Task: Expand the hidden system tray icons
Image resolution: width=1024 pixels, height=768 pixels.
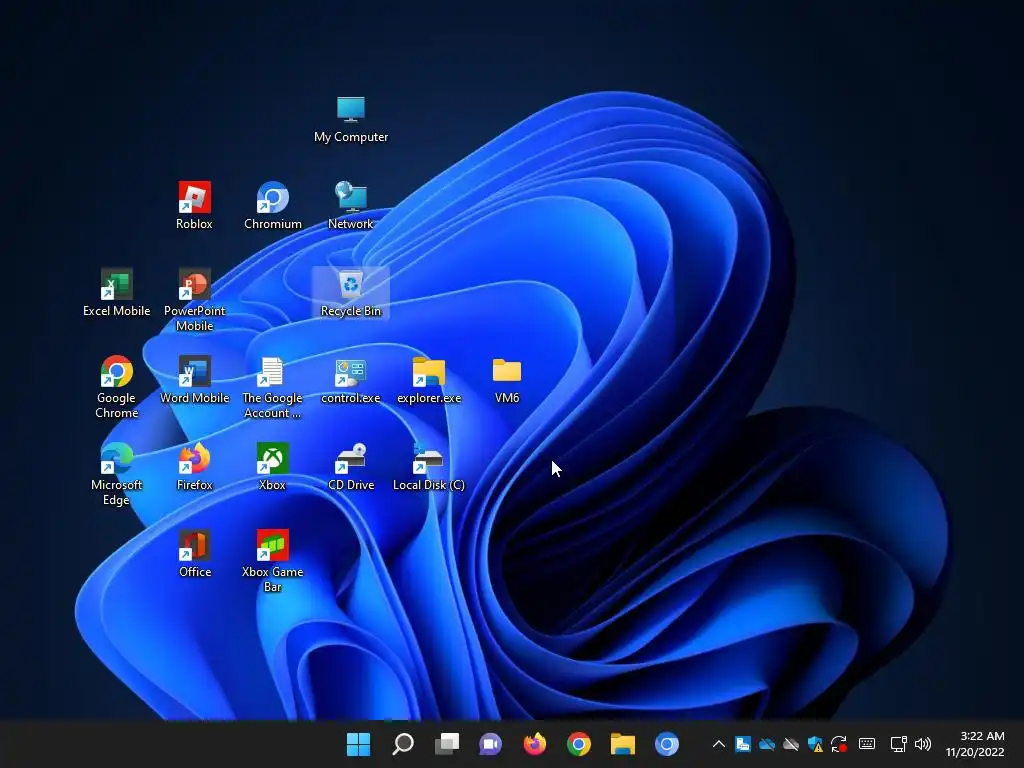Action: click(x=718, y=744)
